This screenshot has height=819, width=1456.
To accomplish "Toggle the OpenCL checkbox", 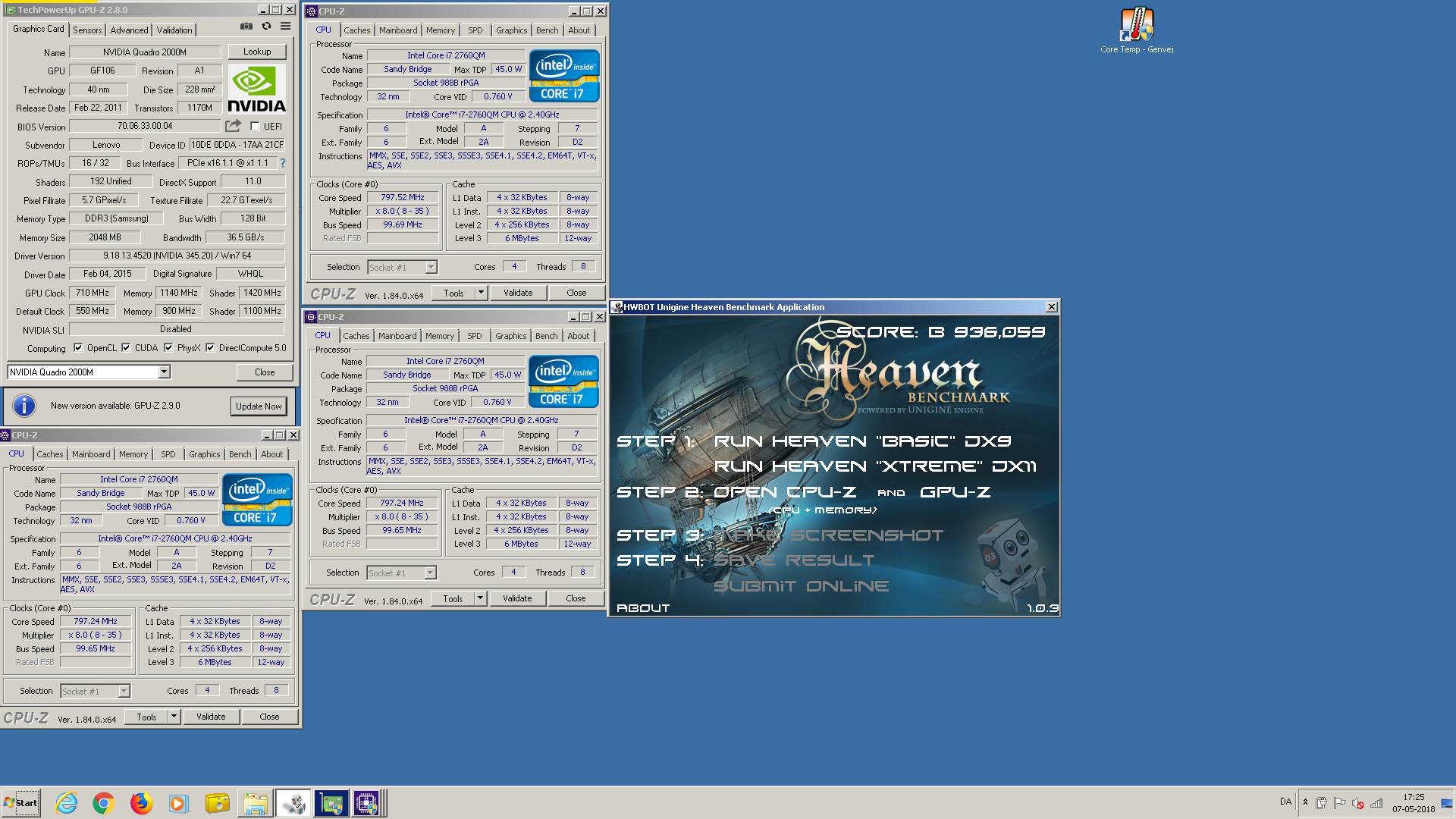I will click(x=78, y=348).
